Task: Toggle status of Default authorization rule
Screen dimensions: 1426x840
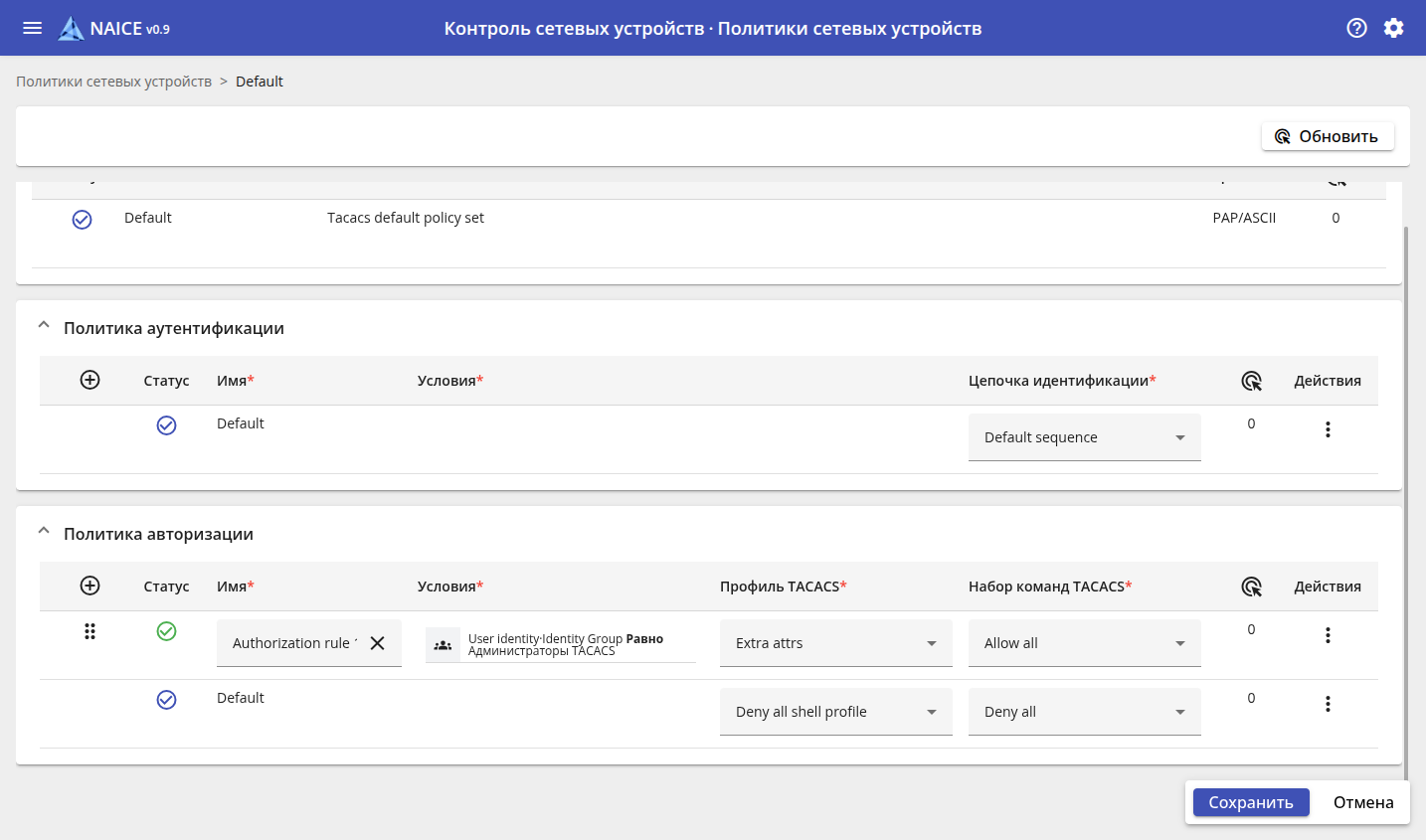Action: coord(166,700)
